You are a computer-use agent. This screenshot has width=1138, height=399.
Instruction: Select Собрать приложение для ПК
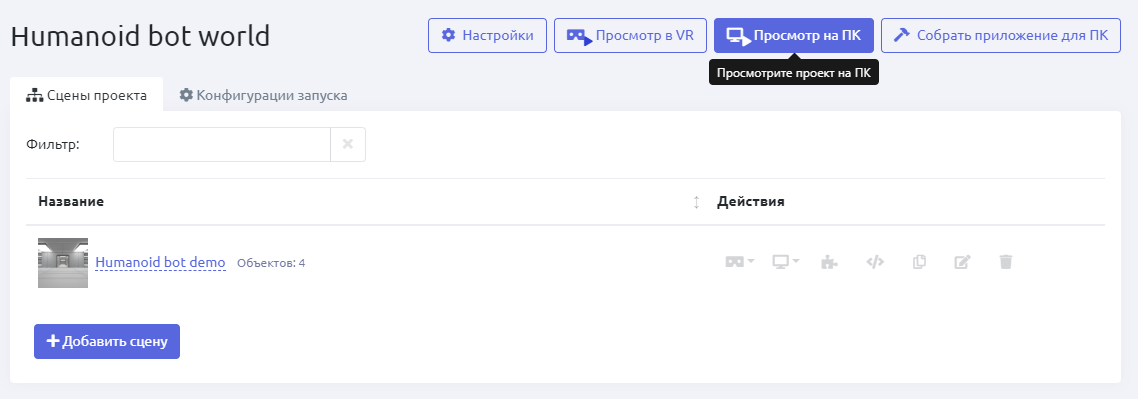[x=1001, y=36]
